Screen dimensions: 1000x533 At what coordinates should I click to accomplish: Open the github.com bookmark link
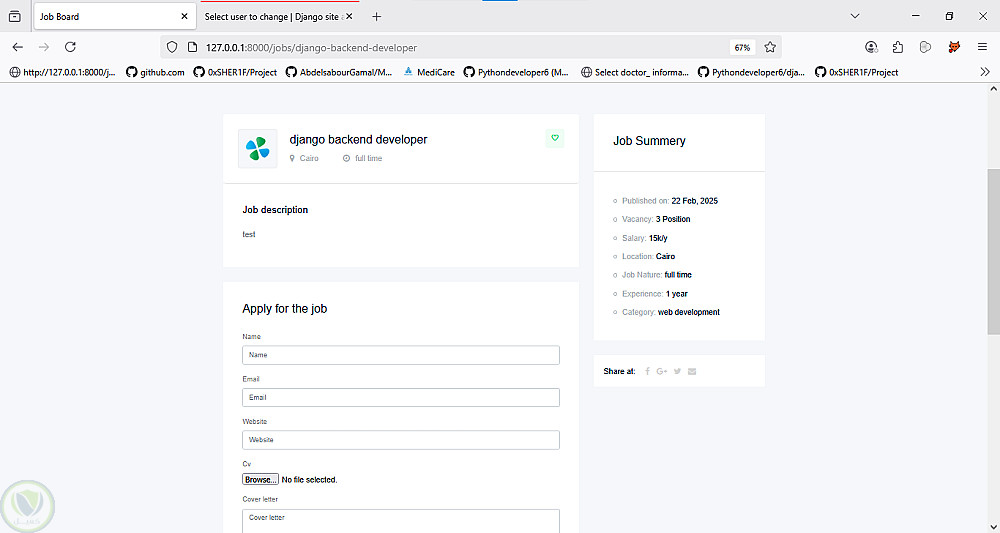tap(155, 72)
